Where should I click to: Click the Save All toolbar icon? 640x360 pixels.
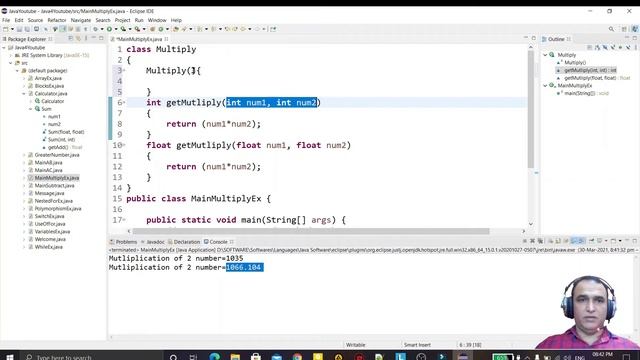27,29
